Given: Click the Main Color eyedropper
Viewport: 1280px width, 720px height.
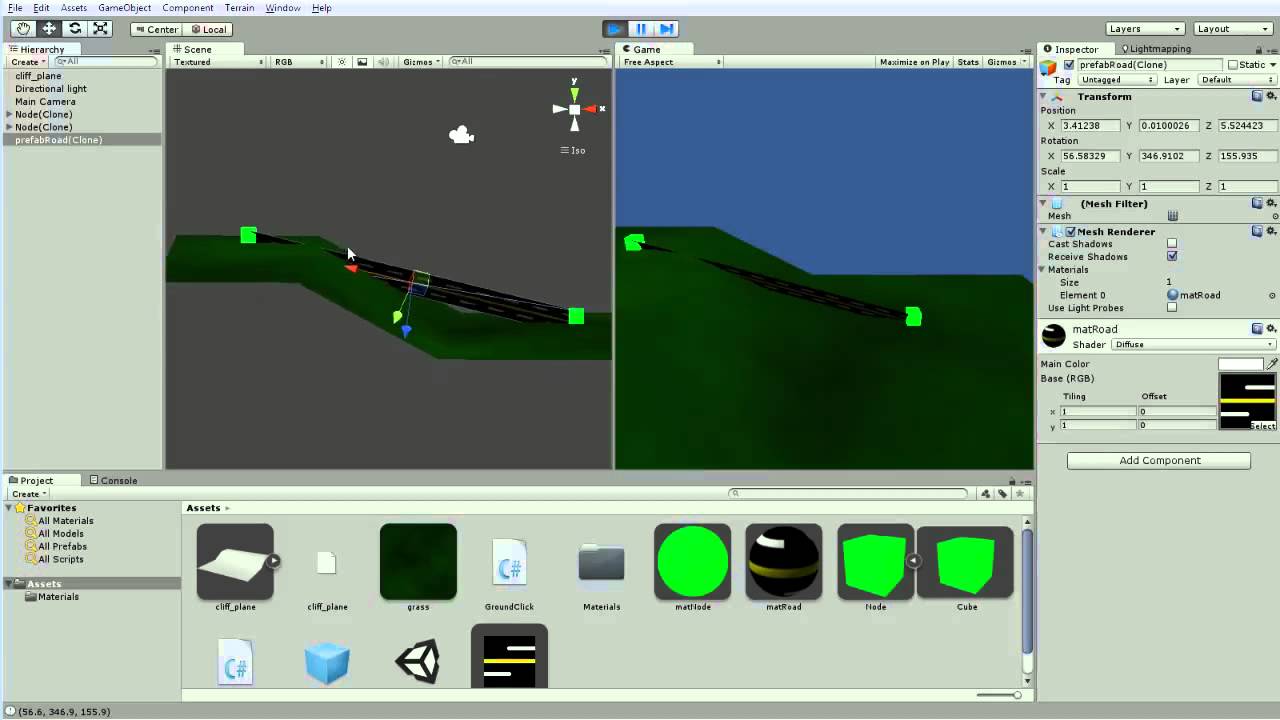Looking at the screenshot, I should point(1272,364).
